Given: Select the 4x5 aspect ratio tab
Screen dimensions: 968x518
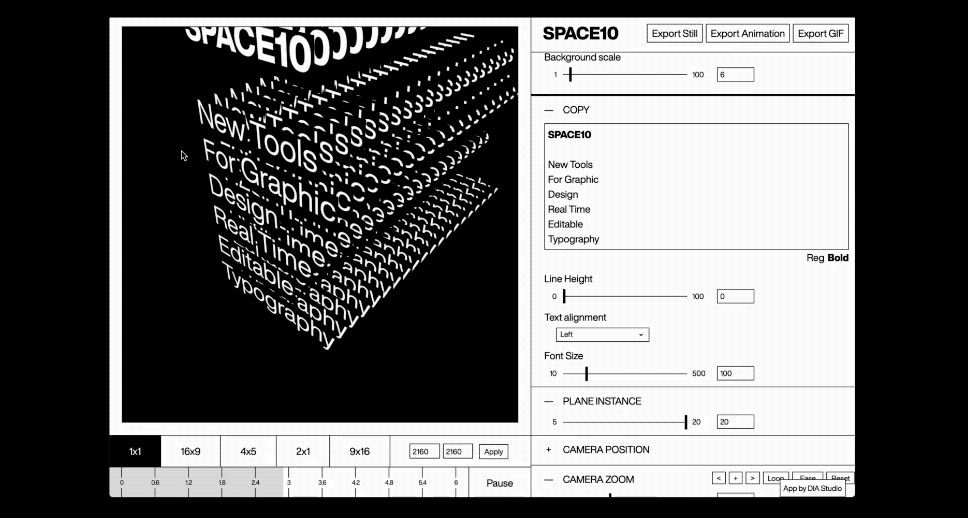Looking at the screenshot, I should pyautogui.click(x=248, y=451).
